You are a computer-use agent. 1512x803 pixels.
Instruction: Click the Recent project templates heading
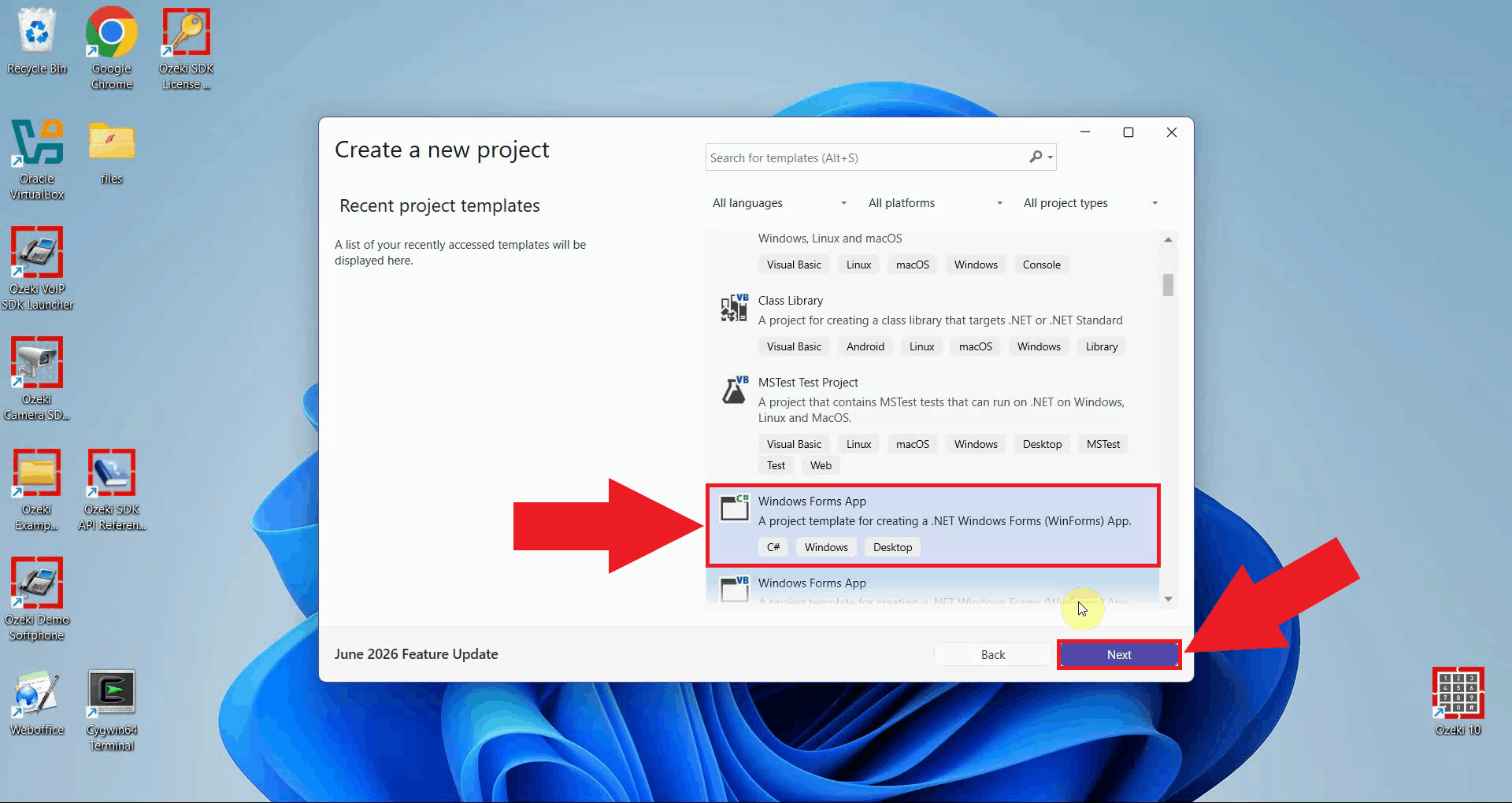(439, 205)
